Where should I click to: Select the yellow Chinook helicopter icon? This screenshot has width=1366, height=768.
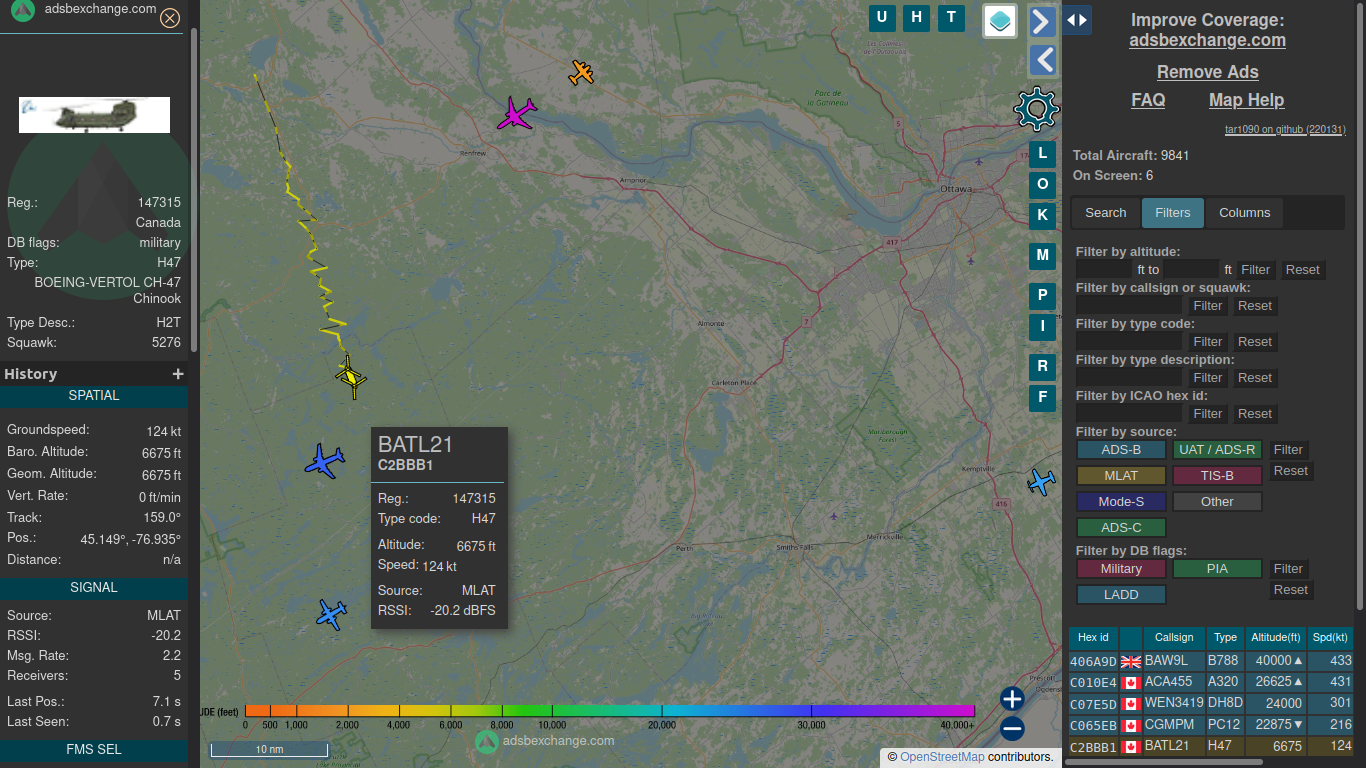[350, 377]
